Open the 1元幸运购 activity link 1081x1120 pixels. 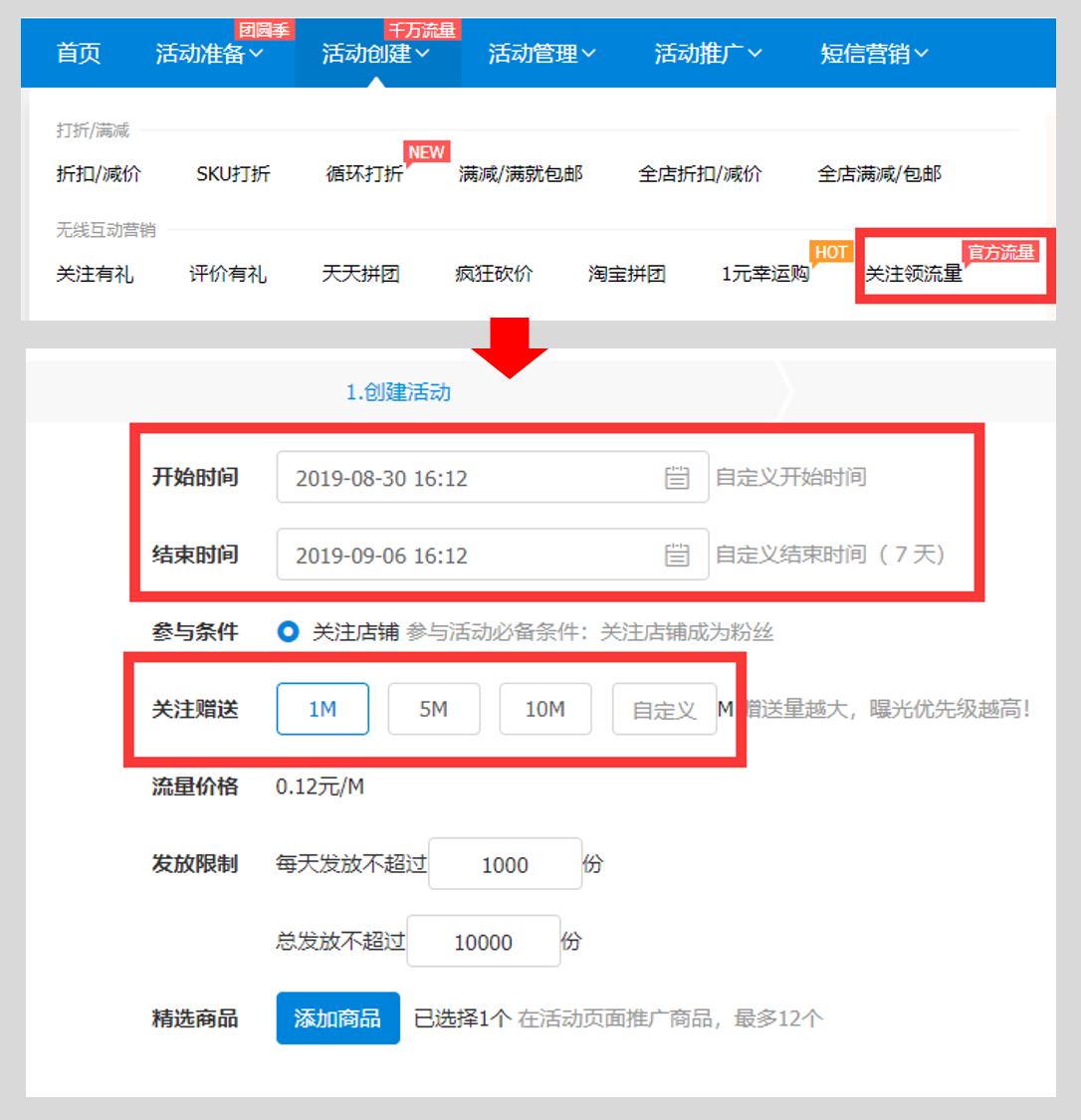coord(764,274)
